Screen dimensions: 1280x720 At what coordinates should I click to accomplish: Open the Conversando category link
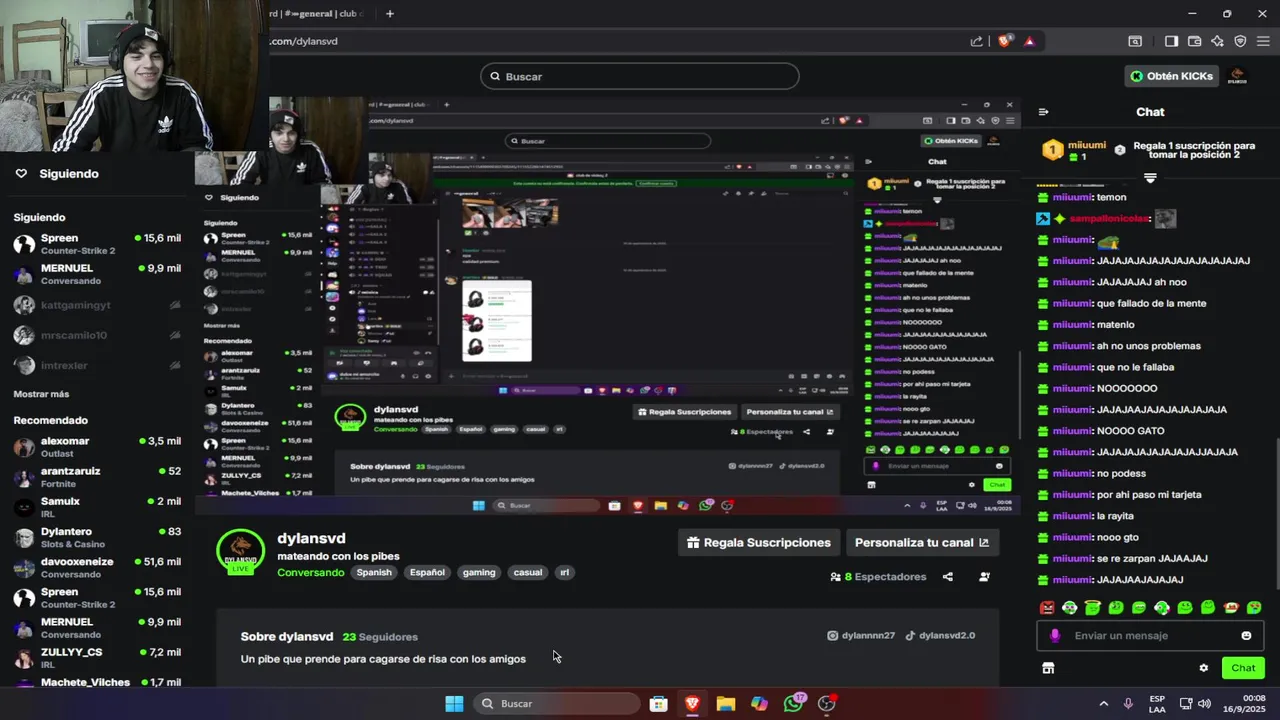pyautogui.click(x=311, y=572)
